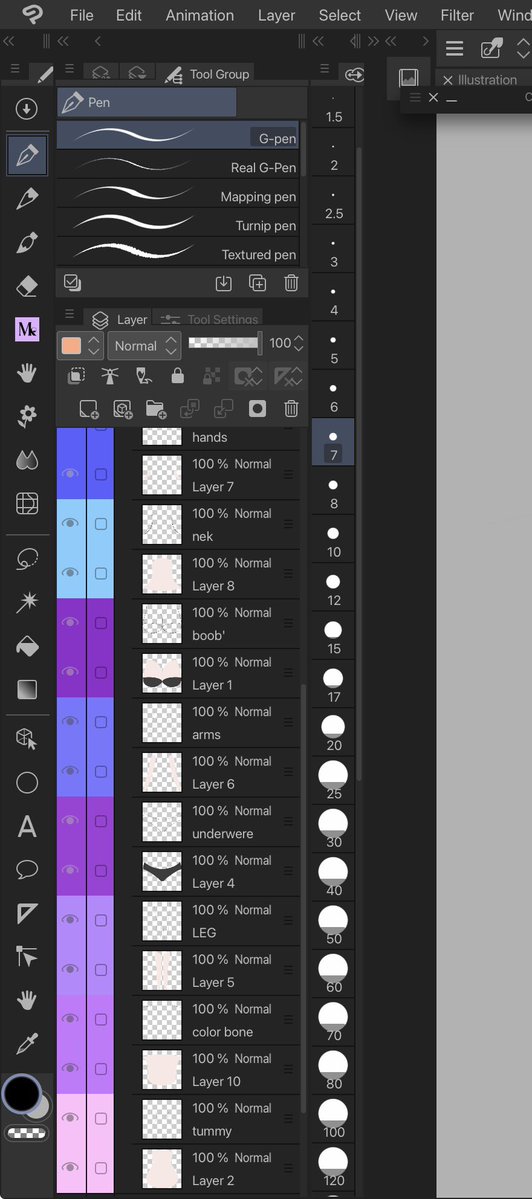The image size is (532, 1199).
Task: Toggle visibility of Layer 7
Action: [71, 474]
